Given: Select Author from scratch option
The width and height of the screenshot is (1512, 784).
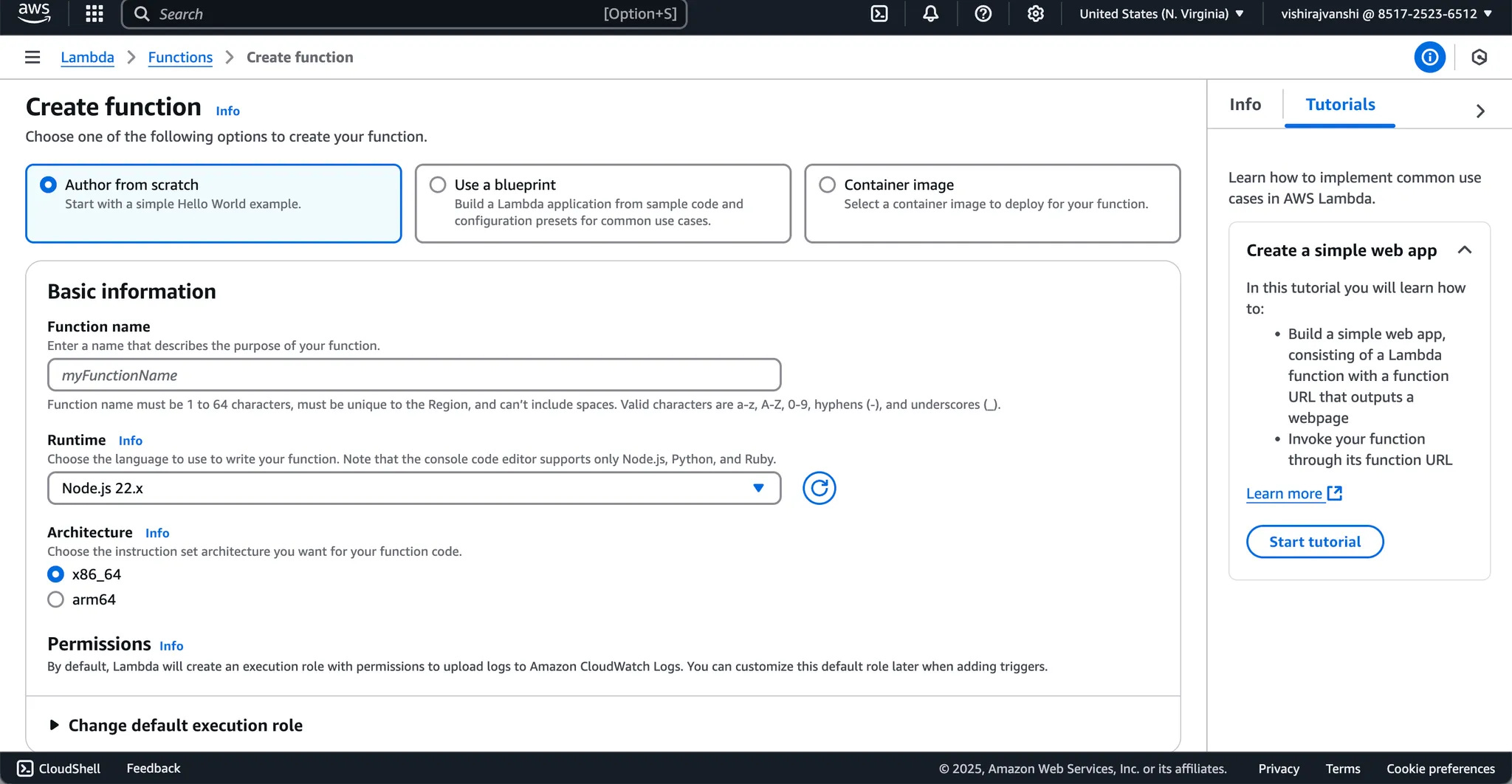Looking at the screenshot, I should click(213, 203).
